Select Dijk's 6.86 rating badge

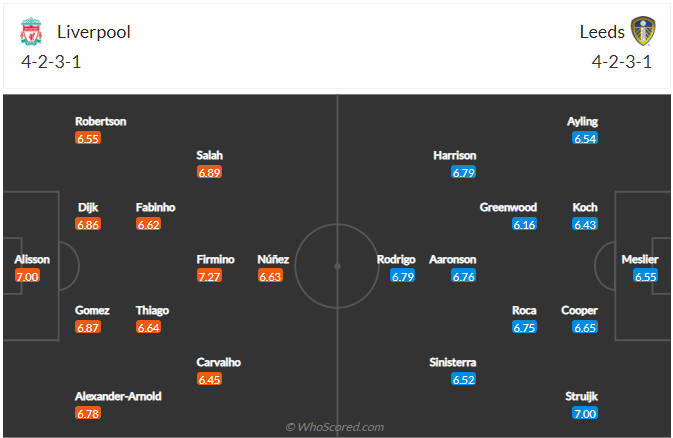click(88, 225)
